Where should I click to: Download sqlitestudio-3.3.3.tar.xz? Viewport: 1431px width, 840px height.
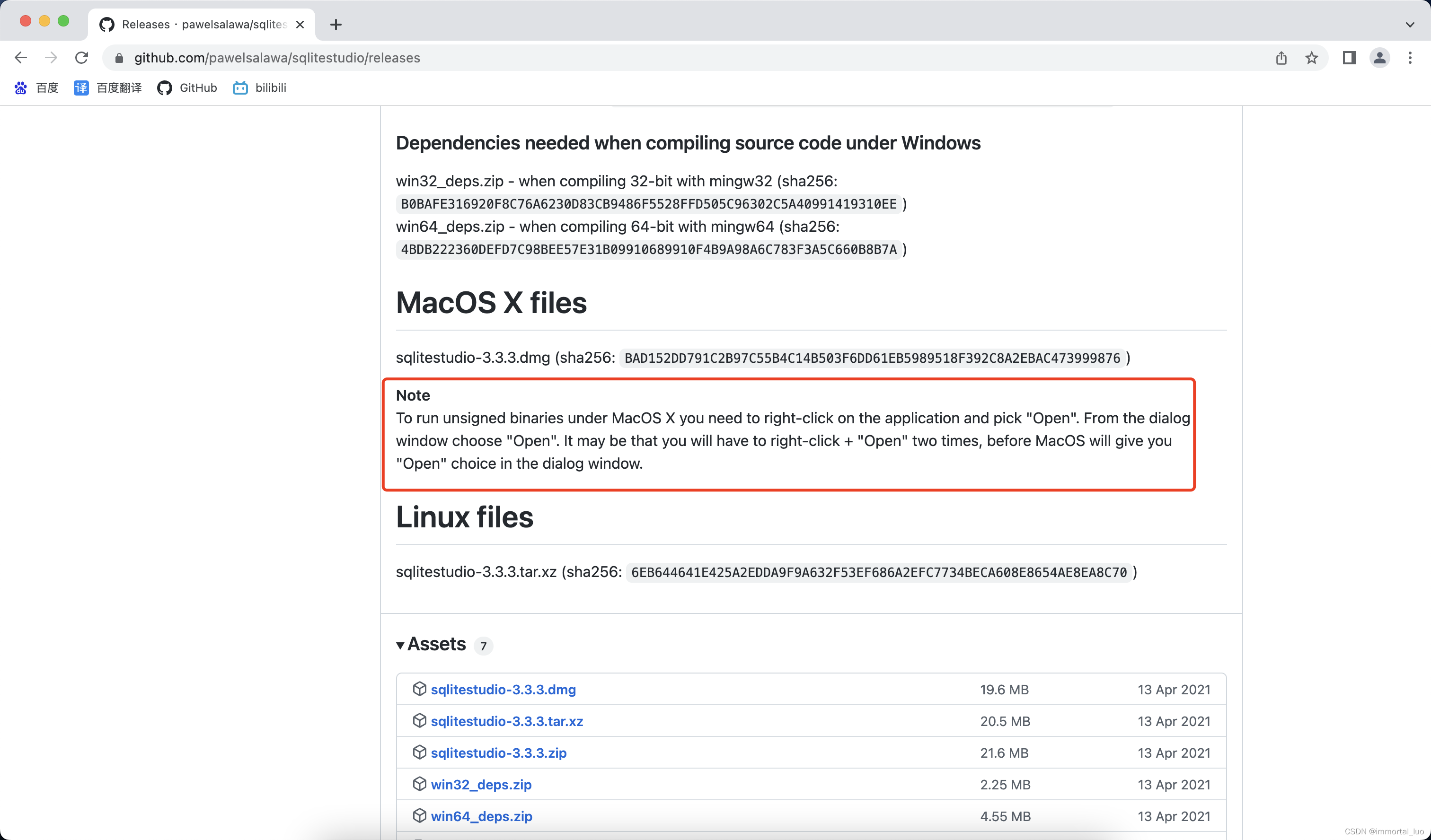(506, 721)
